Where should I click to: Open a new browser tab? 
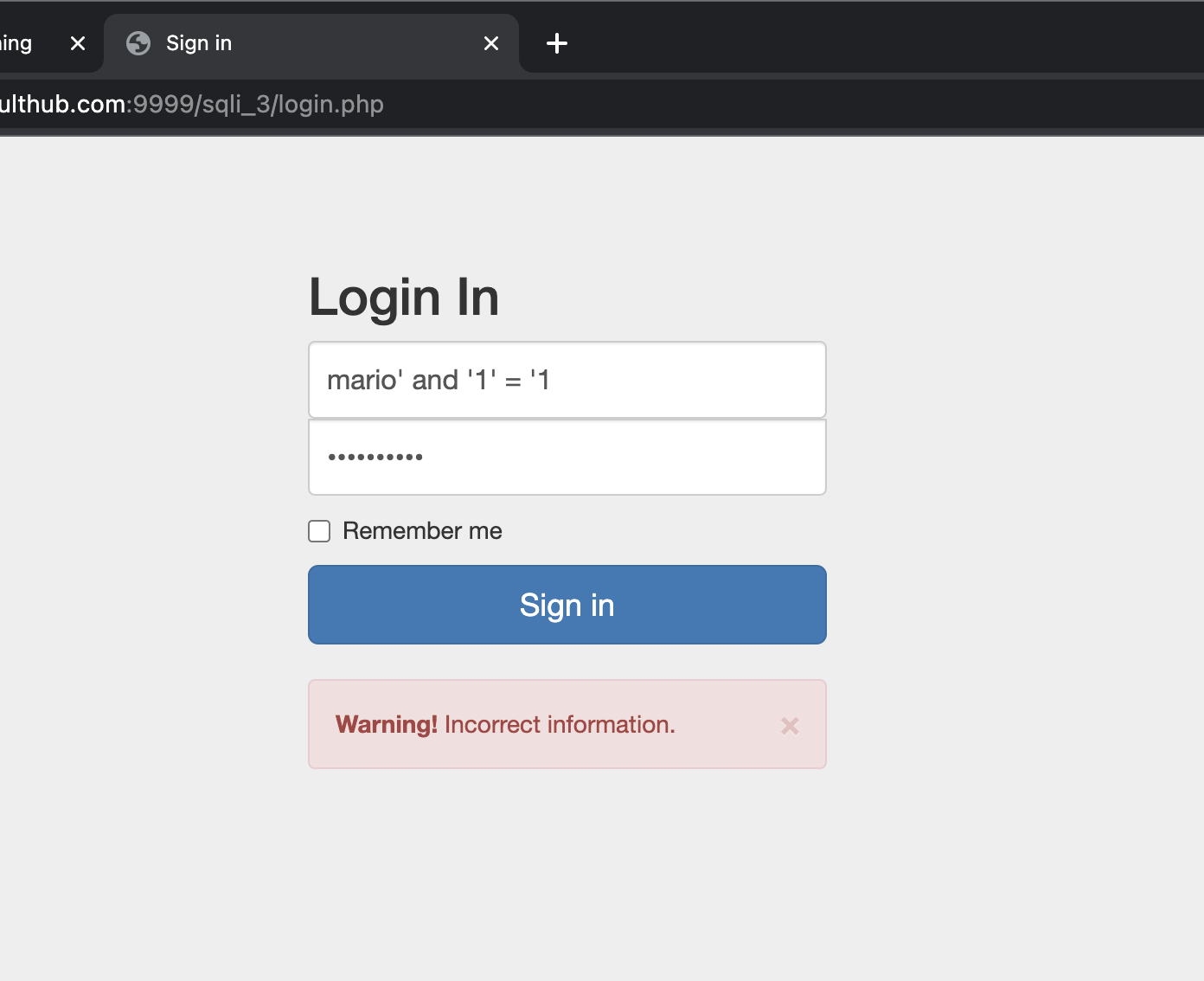pos(557,43)
